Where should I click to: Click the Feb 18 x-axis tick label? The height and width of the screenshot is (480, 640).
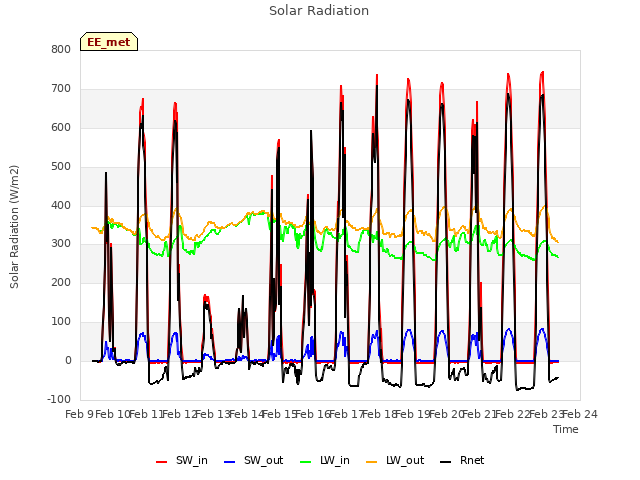click(x=380, y=414)
